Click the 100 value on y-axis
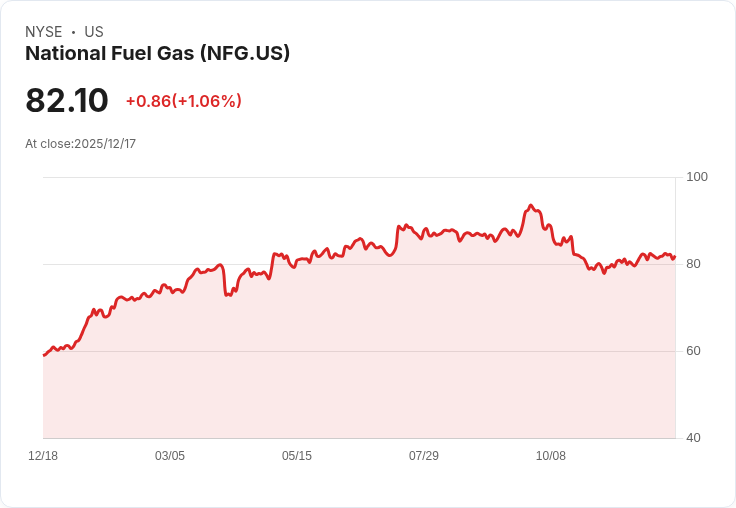 [697, 177]
